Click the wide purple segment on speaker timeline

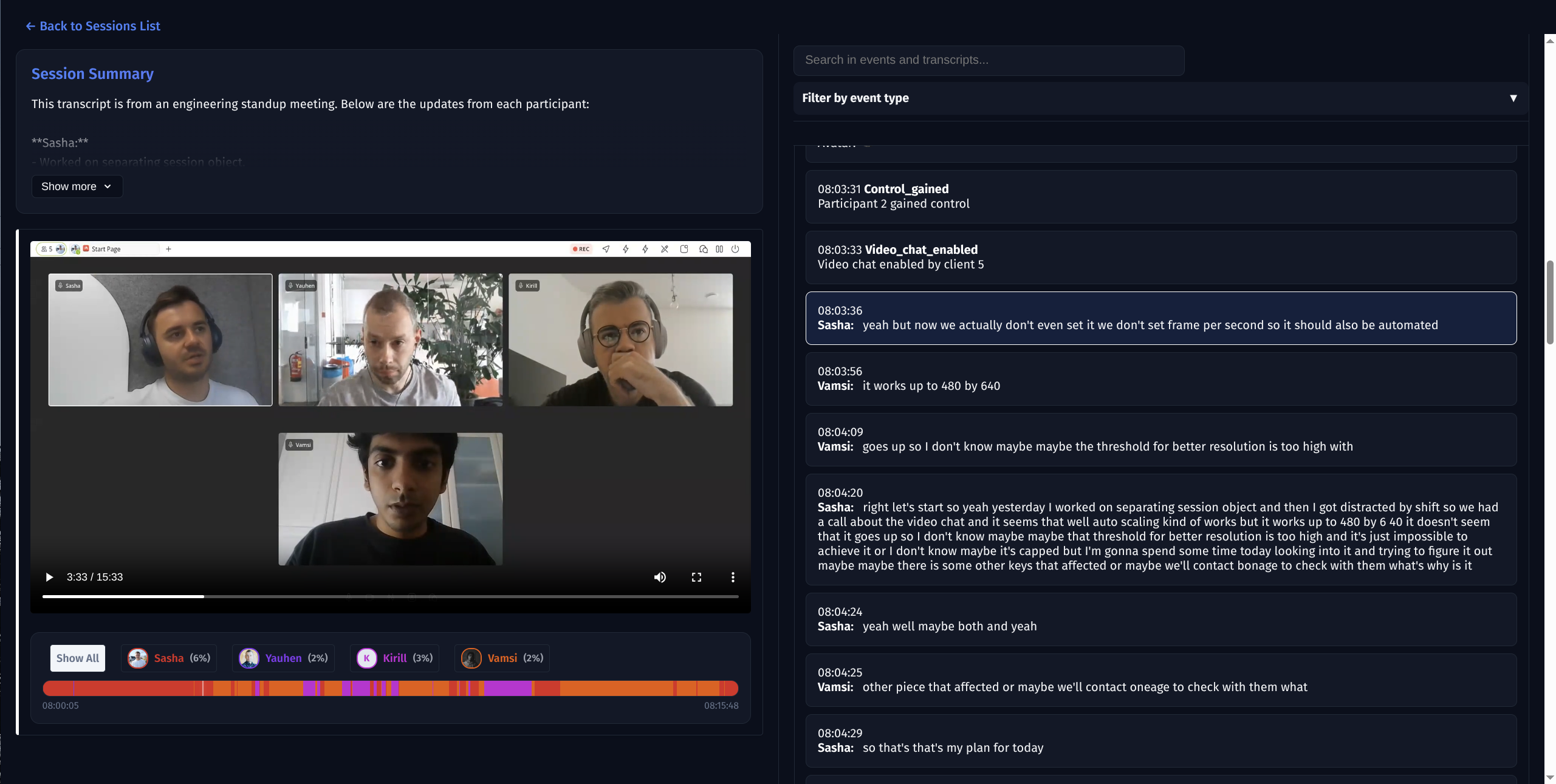click(508, 688)
